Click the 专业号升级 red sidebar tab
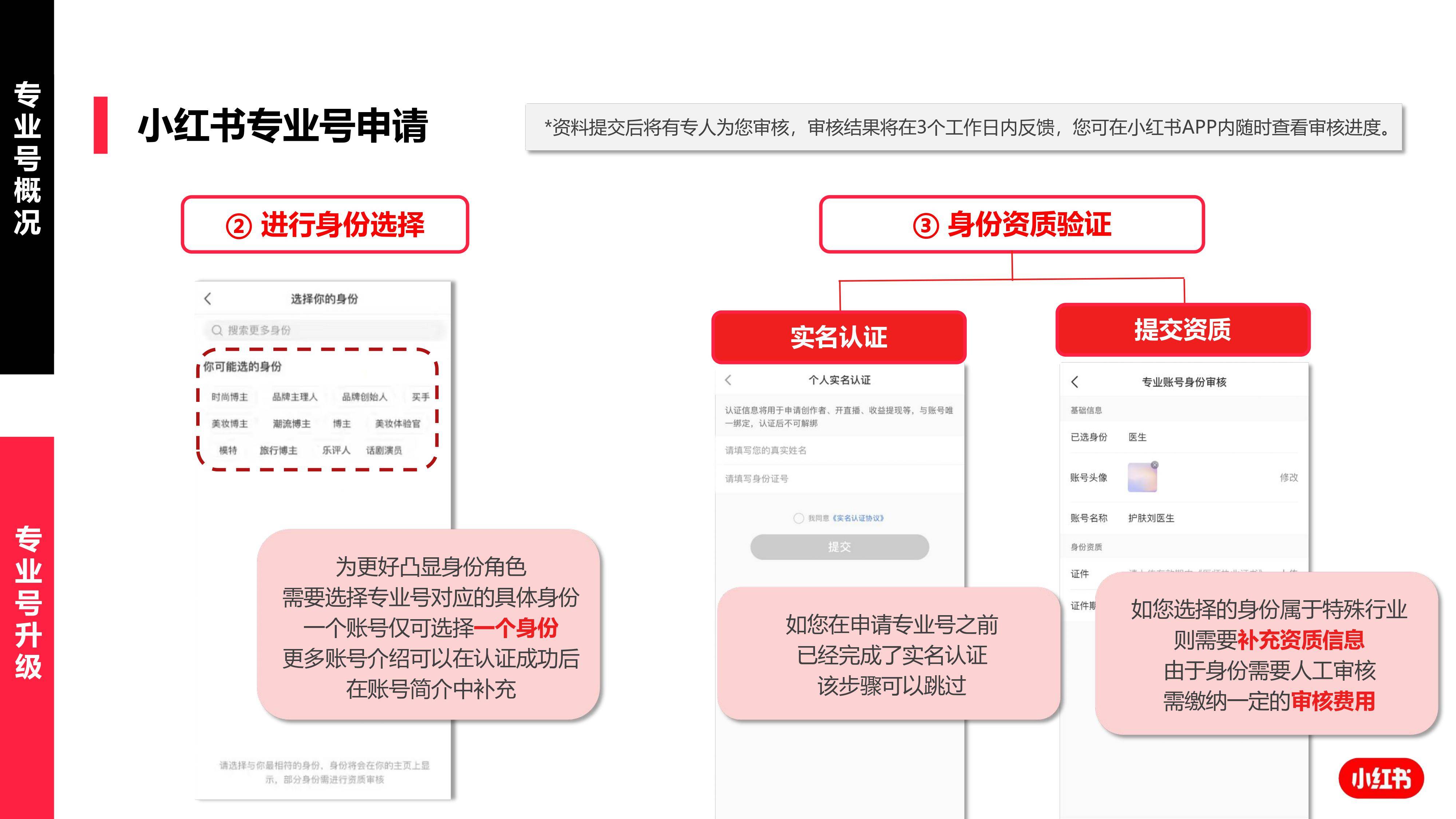The image size is (1456, 819). coord(27,628)
